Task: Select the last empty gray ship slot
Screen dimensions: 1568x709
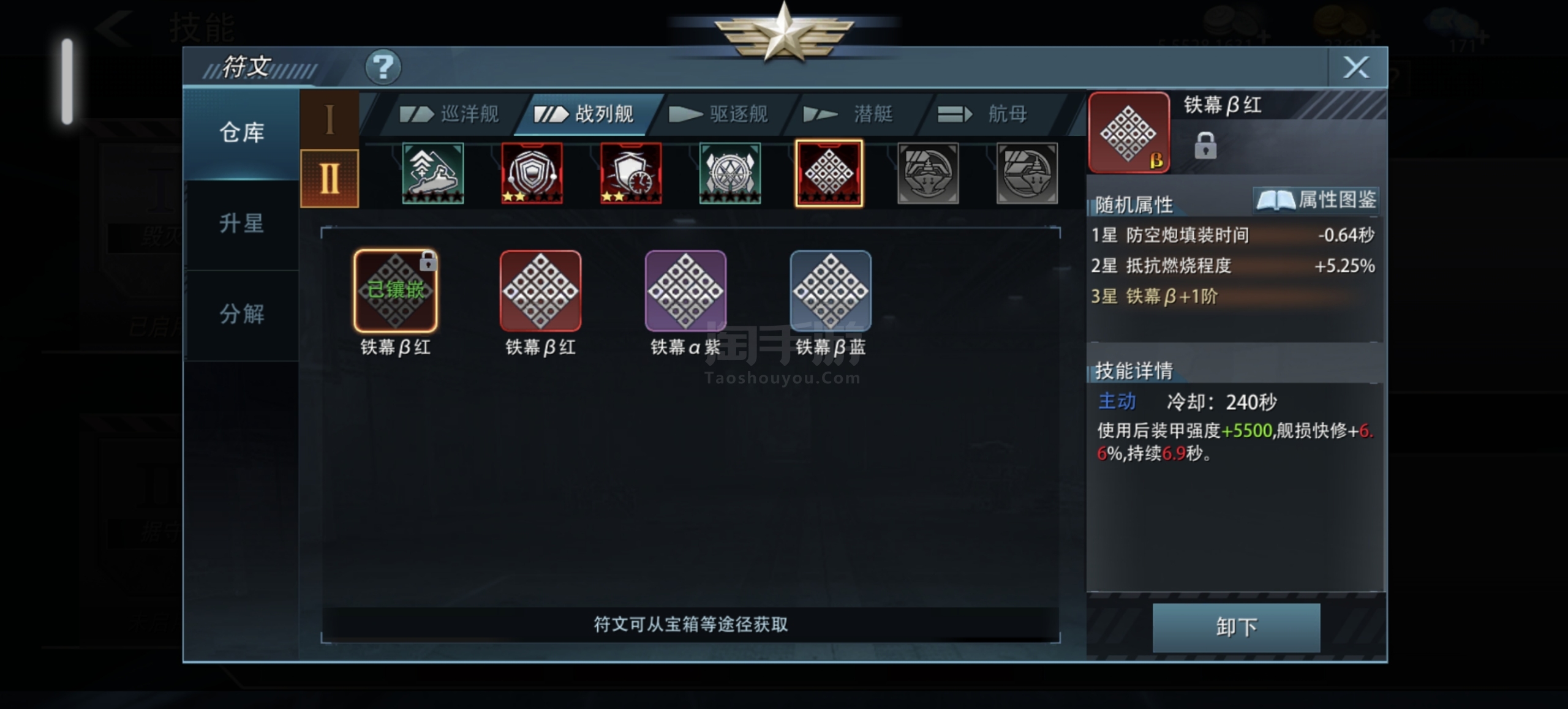Action: click(x=1027, y=173)
